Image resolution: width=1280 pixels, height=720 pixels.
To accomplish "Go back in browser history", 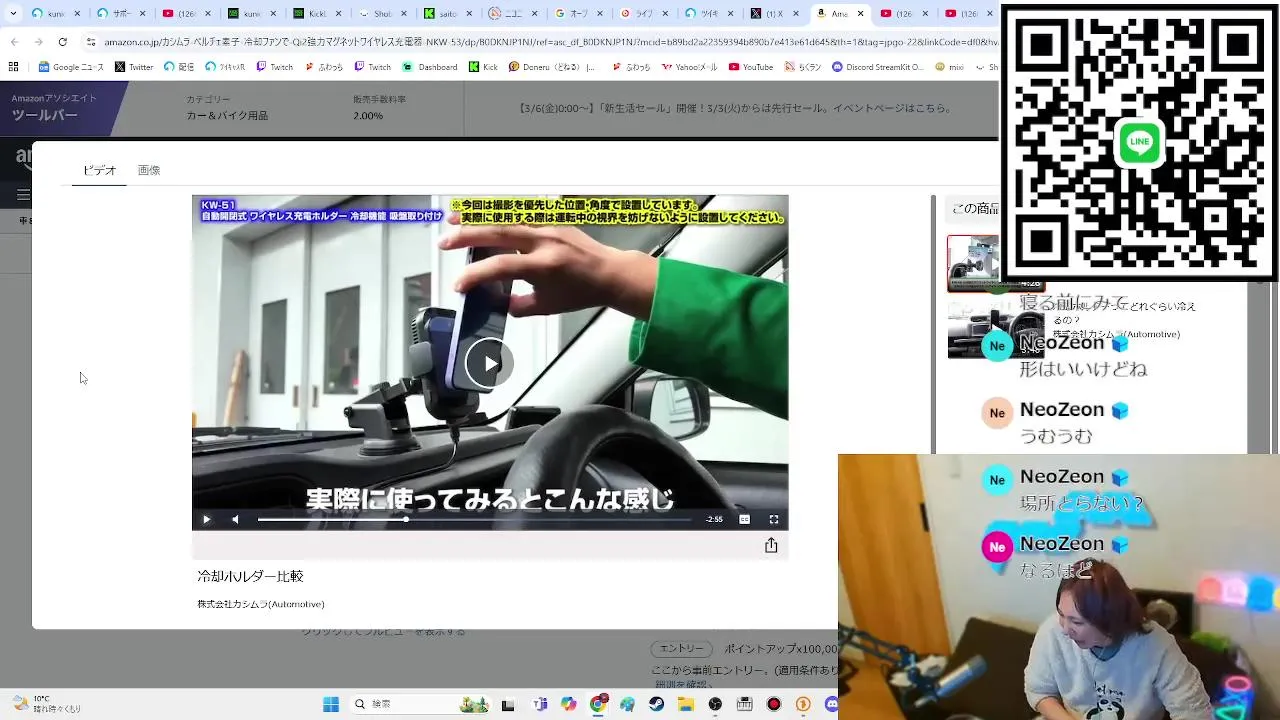I will (x=13, y=42).
